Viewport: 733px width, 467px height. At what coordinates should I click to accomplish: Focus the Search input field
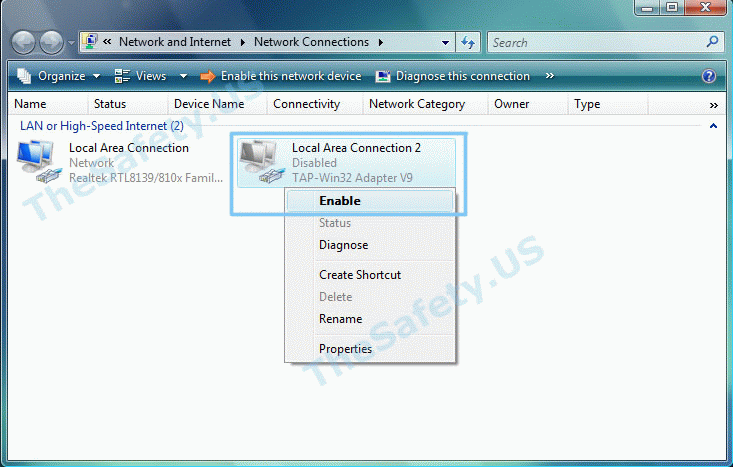(x=596, y=43)
